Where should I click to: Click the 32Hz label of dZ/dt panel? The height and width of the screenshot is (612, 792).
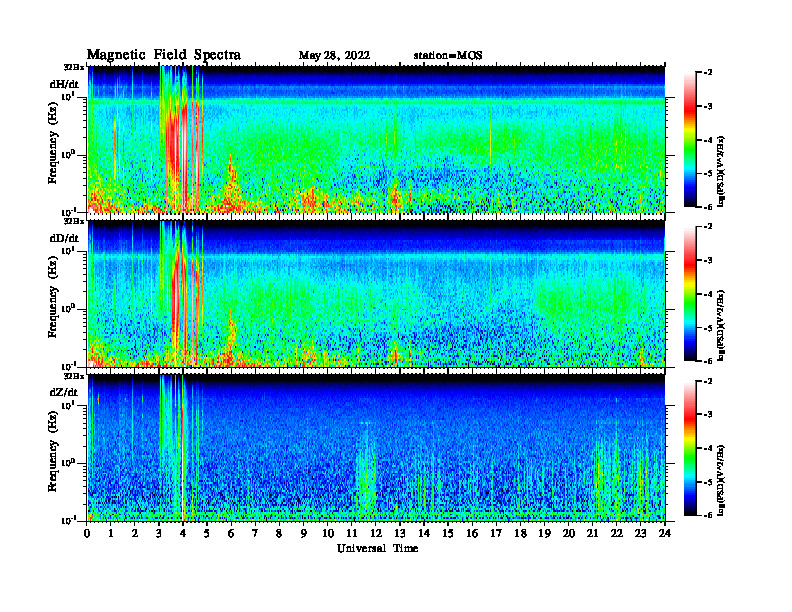coord(74,376)
